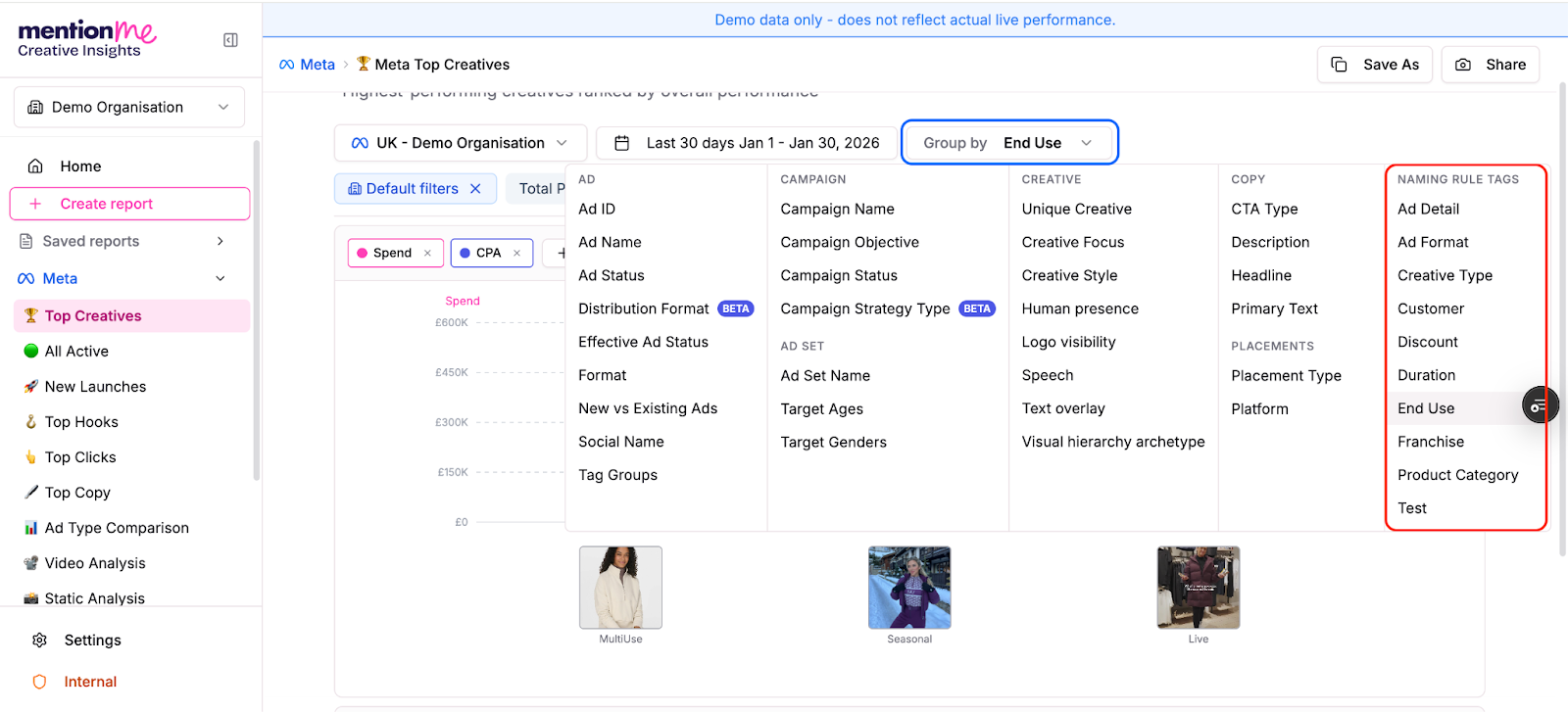The width and height of the screenshot is (1568, 712).
Task: Click the page vertical scrollbar
Action: (x=1562, y=319)
